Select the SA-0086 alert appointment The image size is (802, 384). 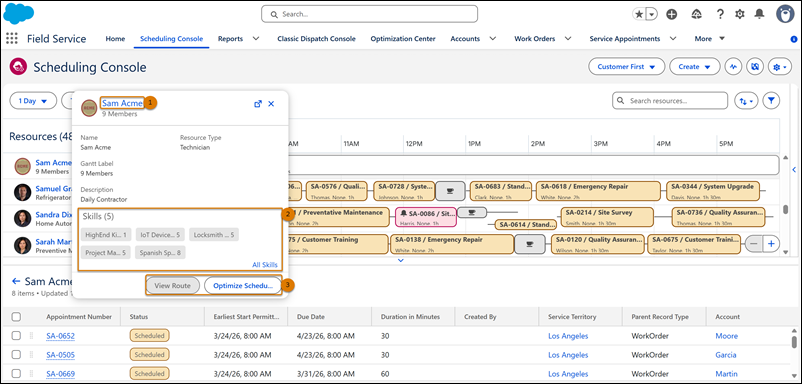coord(426,217)
